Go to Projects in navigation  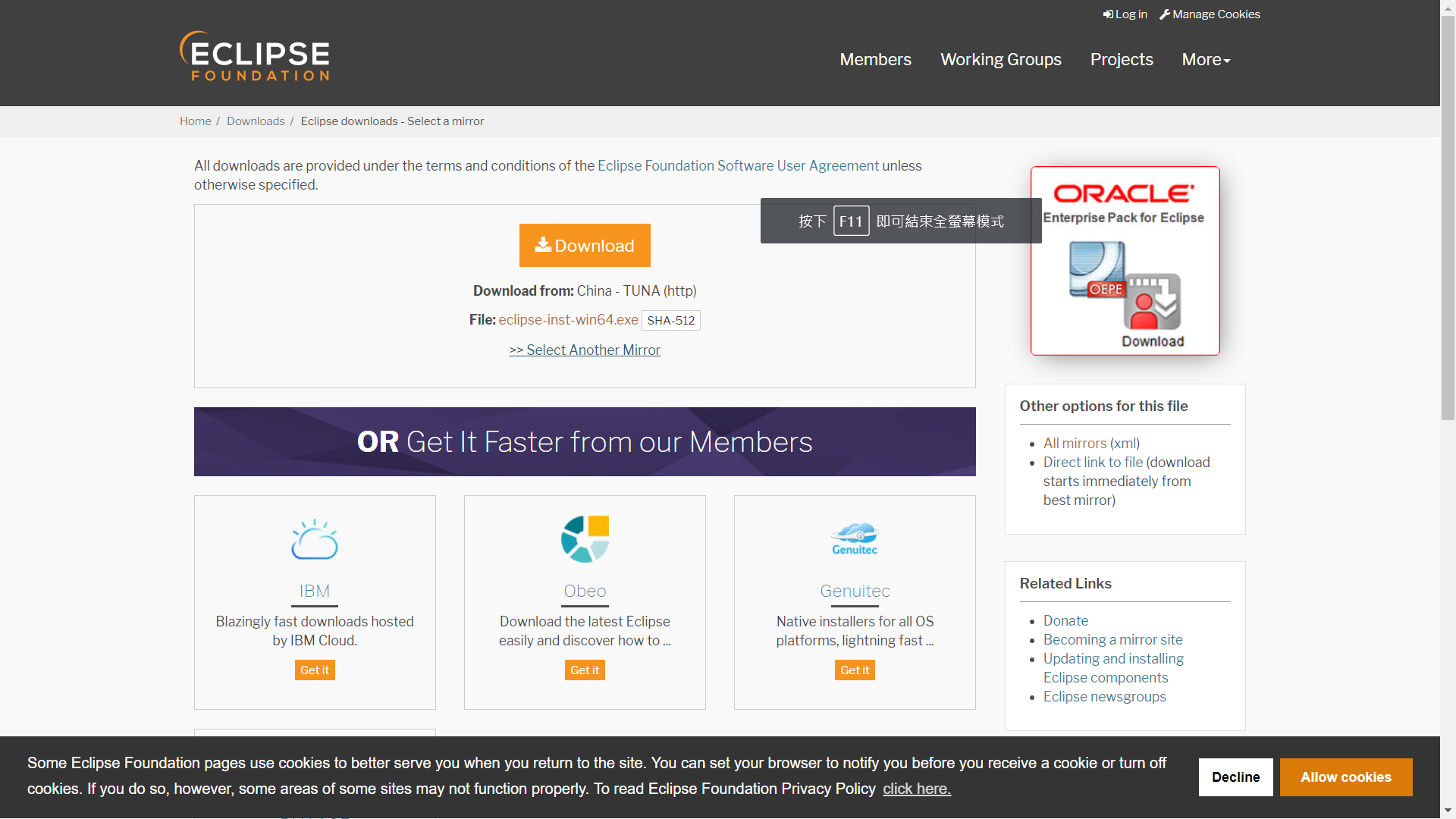pyautogui.click(x=1121, y=60)
